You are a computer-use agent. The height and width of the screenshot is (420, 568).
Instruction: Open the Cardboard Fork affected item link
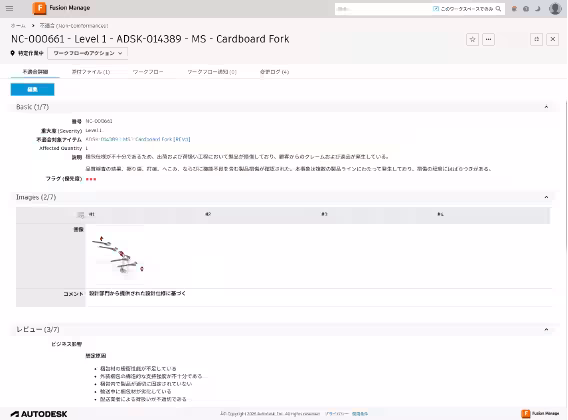point(138,139)
